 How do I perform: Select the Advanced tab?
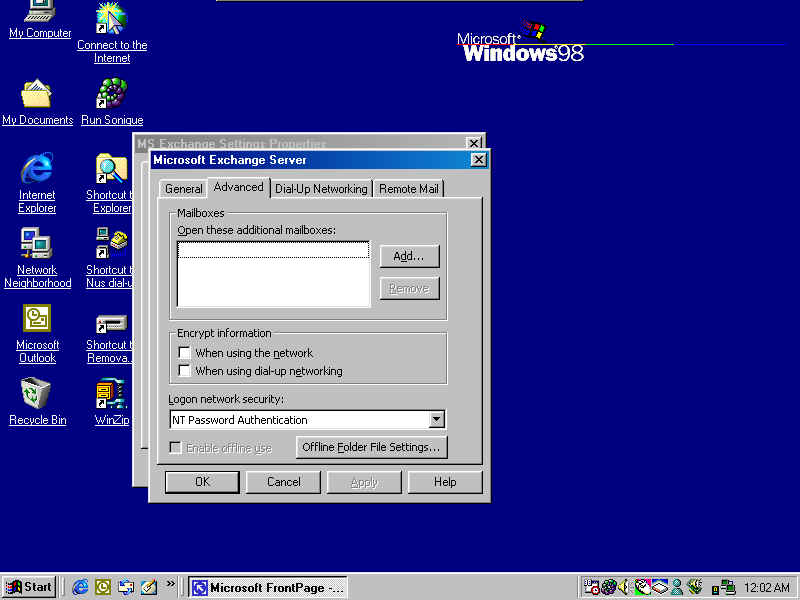point(238,187)
